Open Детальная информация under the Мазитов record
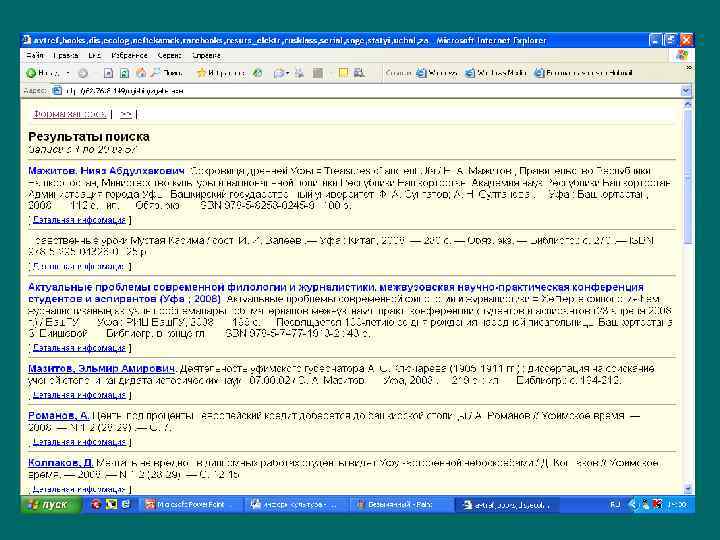 point(79,395)
